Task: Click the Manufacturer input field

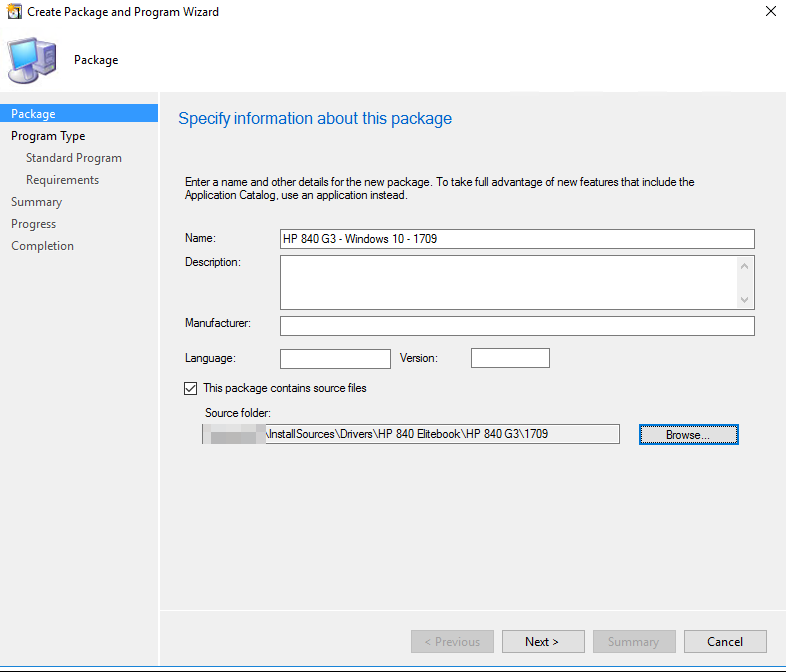Action: click(x=516, y=326)
